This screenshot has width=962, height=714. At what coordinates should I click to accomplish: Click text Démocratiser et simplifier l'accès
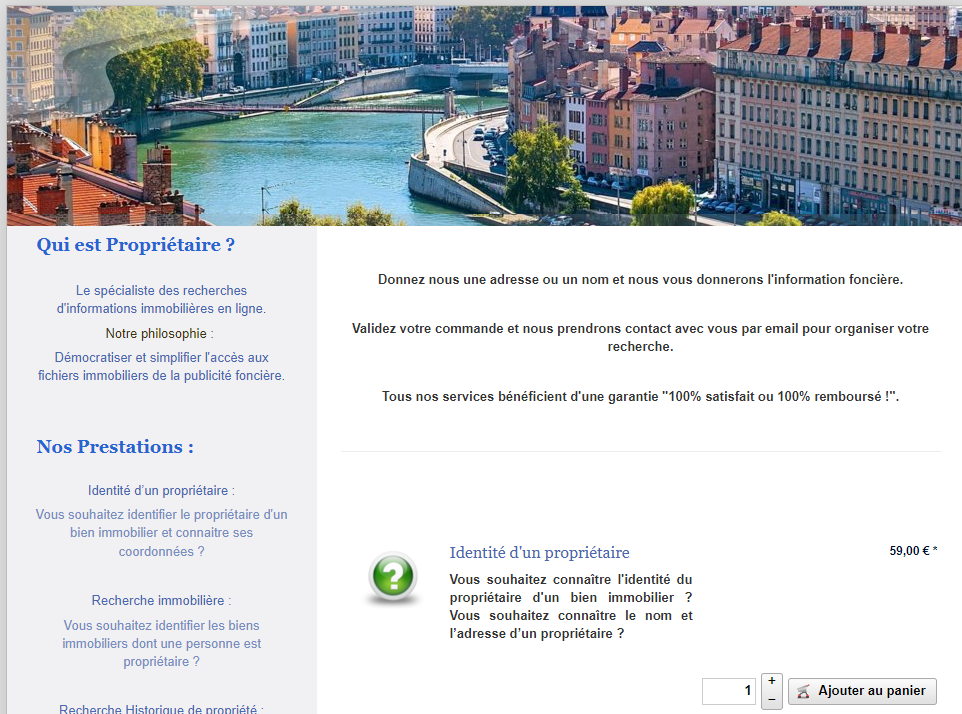point(161,366)
